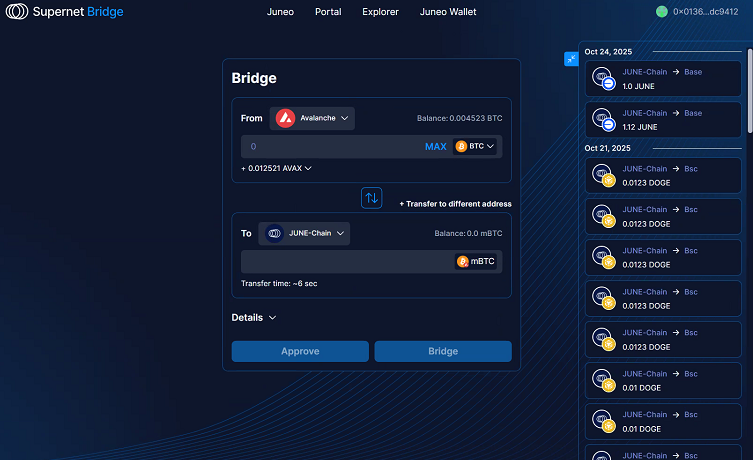Click the green wallet avatar icon

[662, 12]
